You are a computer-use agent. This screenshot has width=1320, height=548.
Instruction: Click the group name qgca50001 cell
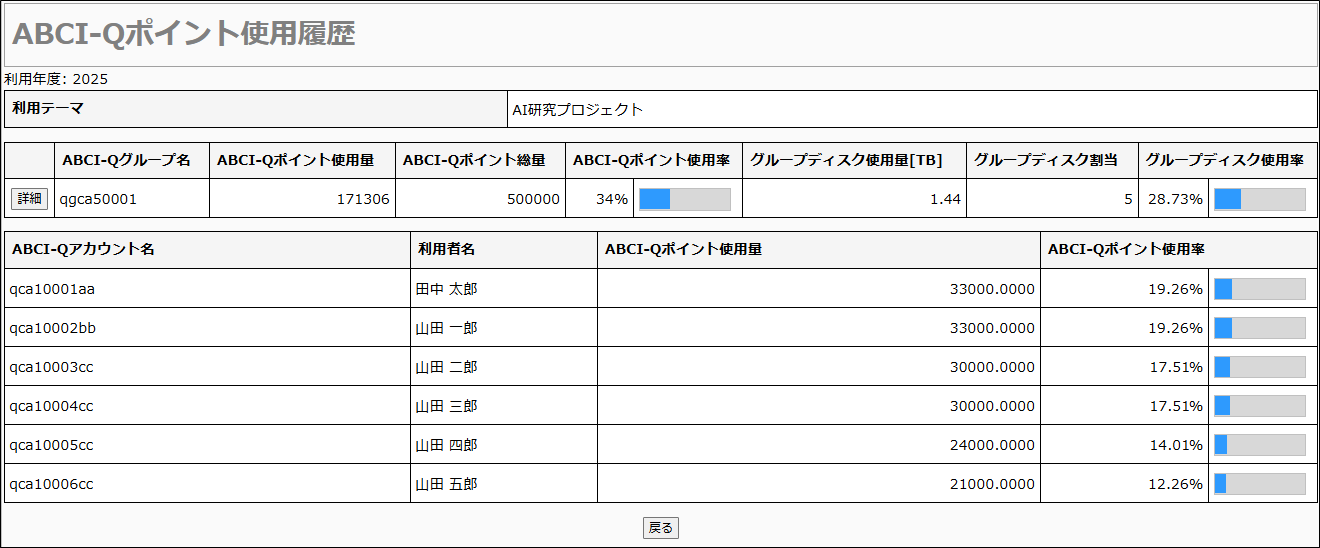98,199
